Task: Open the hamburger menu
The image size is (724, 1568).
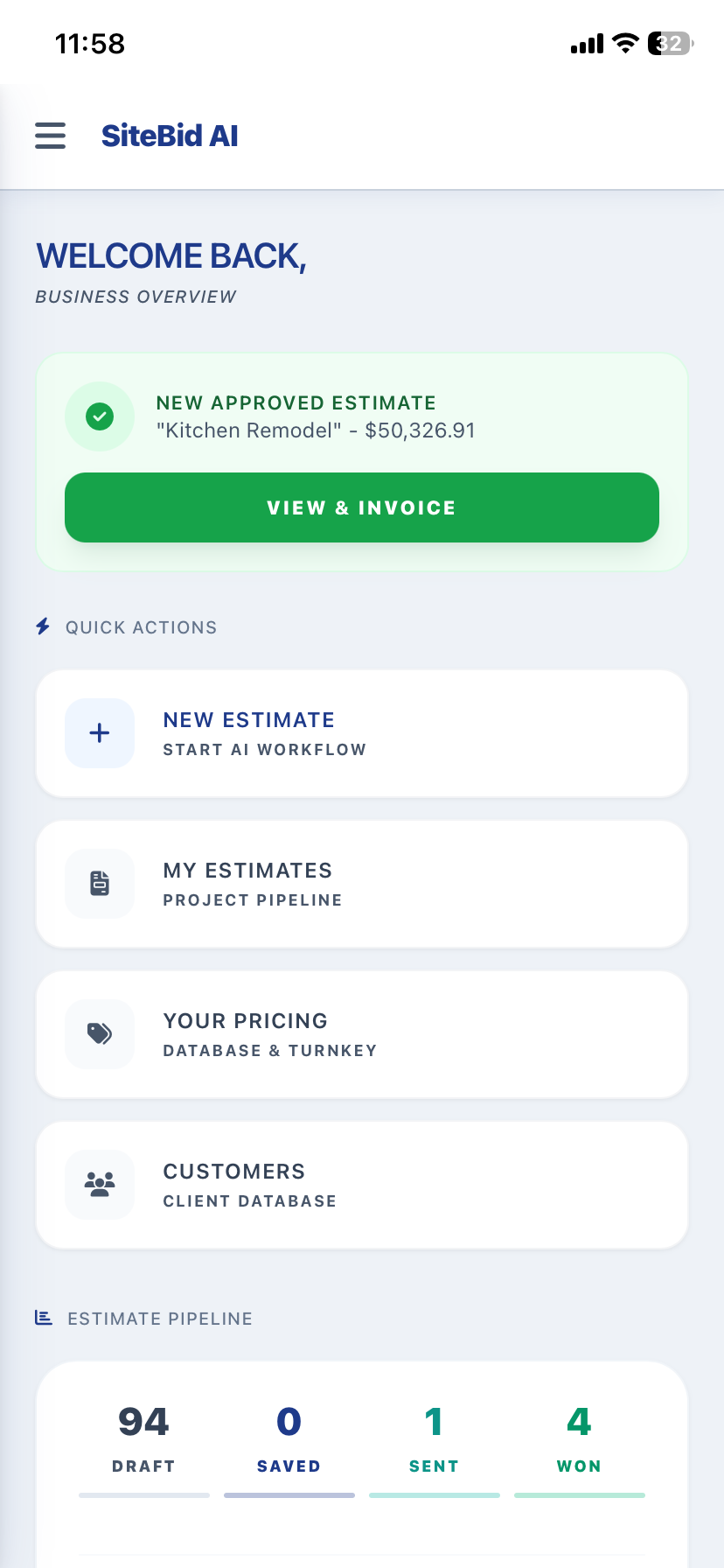Action: (51, 136)
